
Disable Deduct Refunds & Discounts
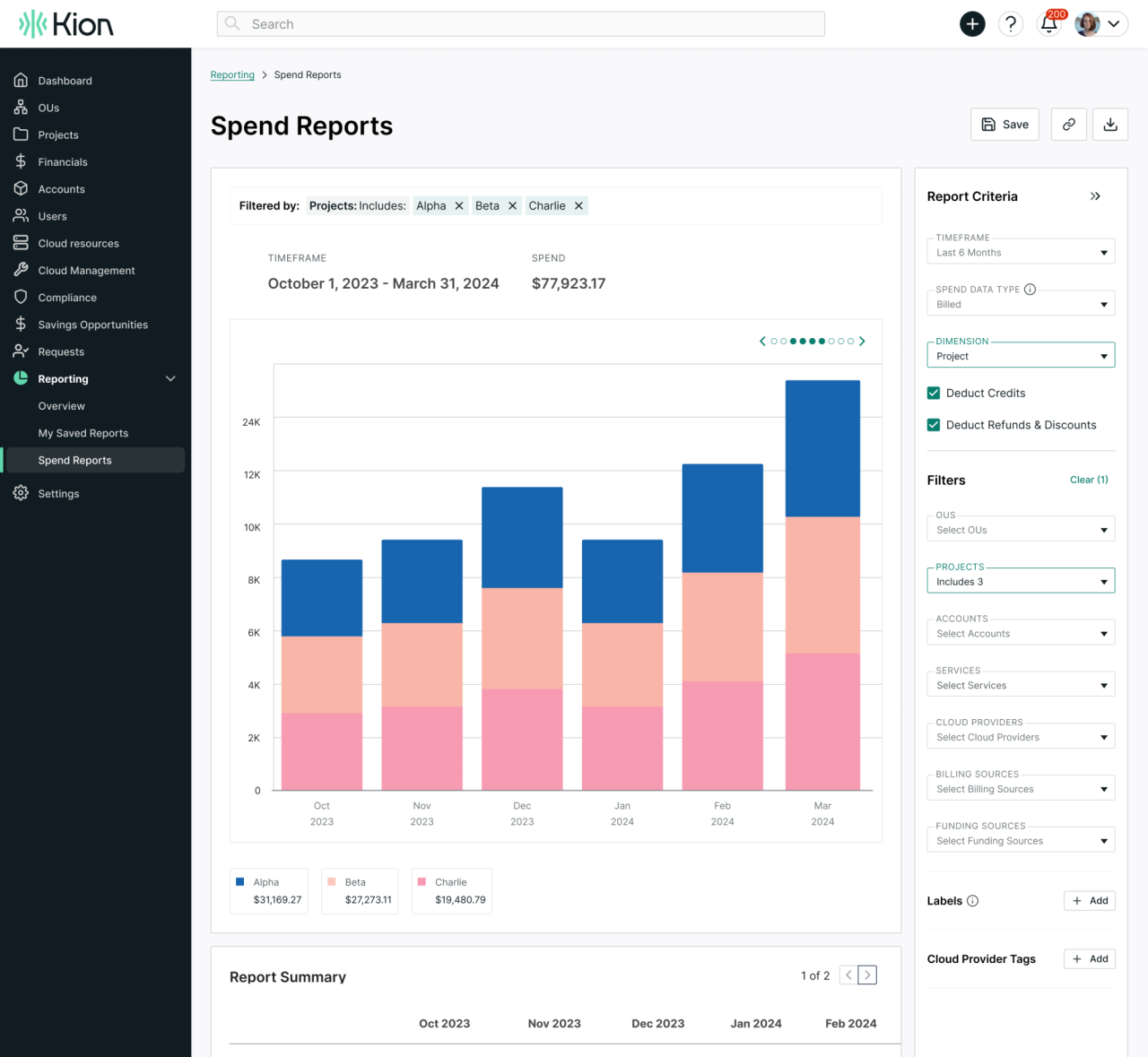pos(933,424)
